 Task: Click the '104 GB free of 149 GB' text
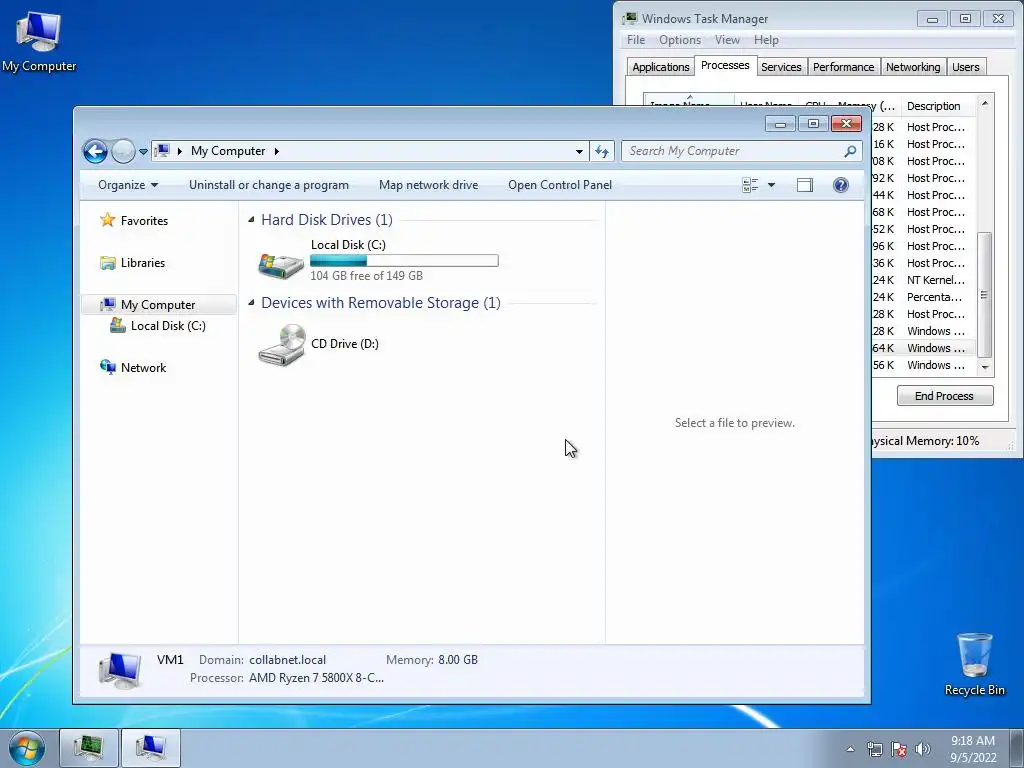coord(366,276)
